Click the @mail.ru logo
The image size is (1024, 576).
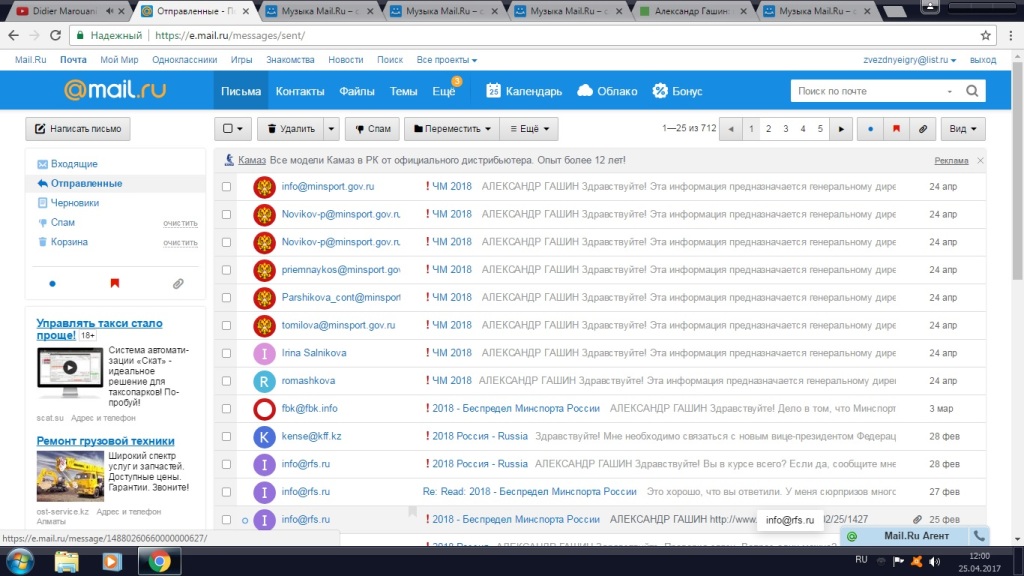pyautogui.click(x=115, y=90)
